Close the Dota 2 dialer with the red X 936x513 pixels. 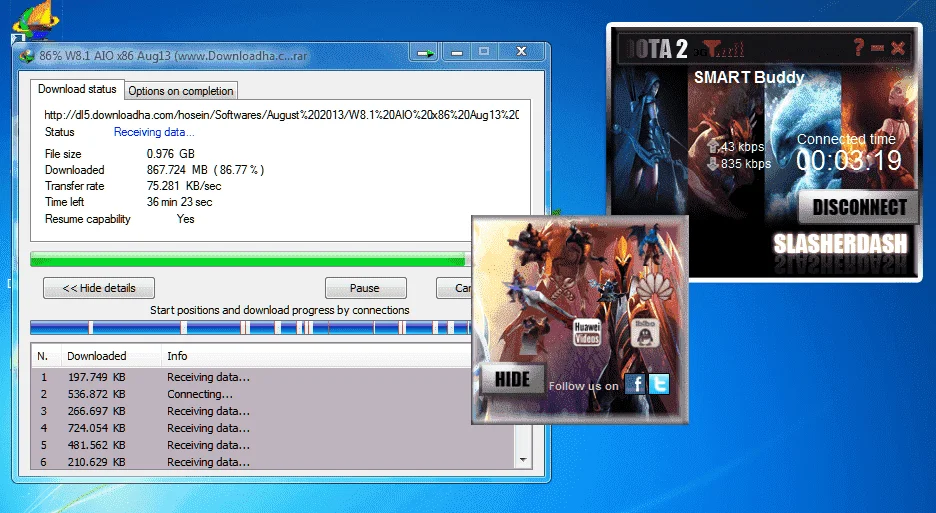pos(898,48)
